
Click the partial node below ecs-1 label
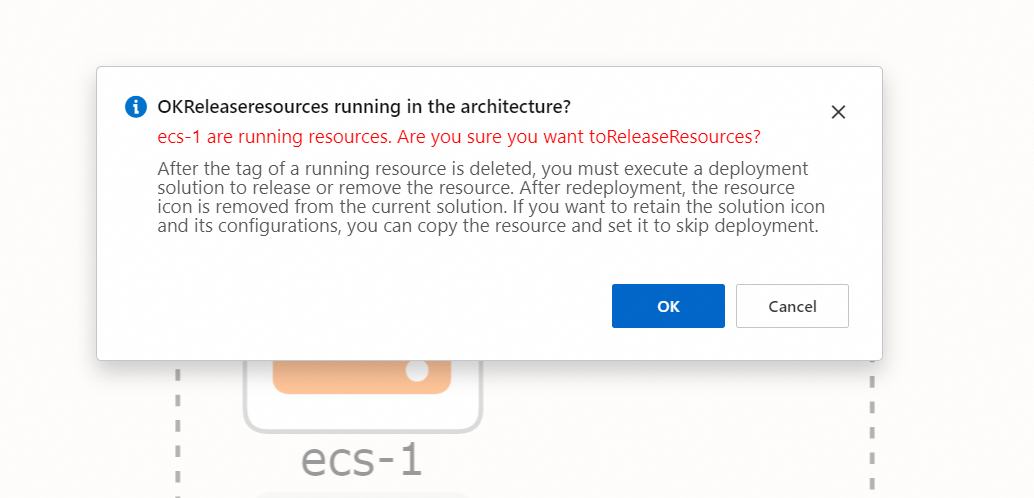point(360,494)
